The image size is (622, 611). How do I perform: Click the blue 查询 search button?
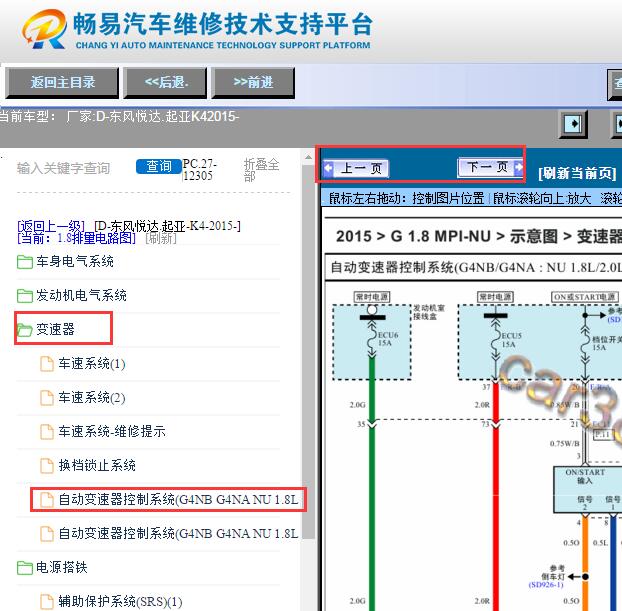point(159,167)
